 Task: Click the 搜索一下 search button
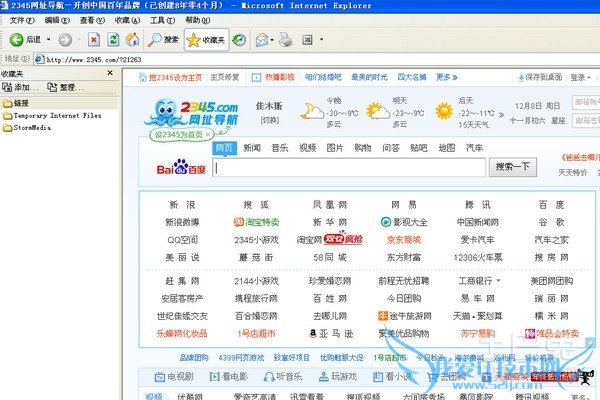[x=513, y=167]
